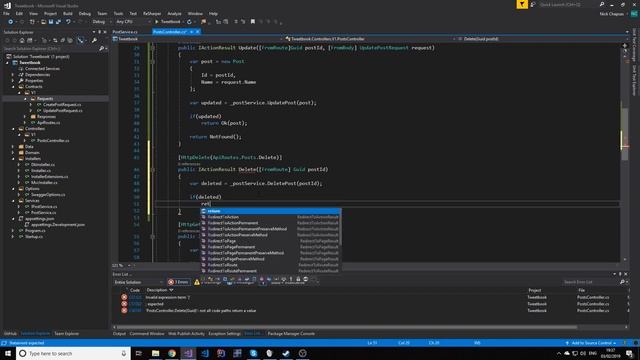This screenshot has width=640, height=360.
Task: Open the Build menu
Action: (x=68, y=13)
